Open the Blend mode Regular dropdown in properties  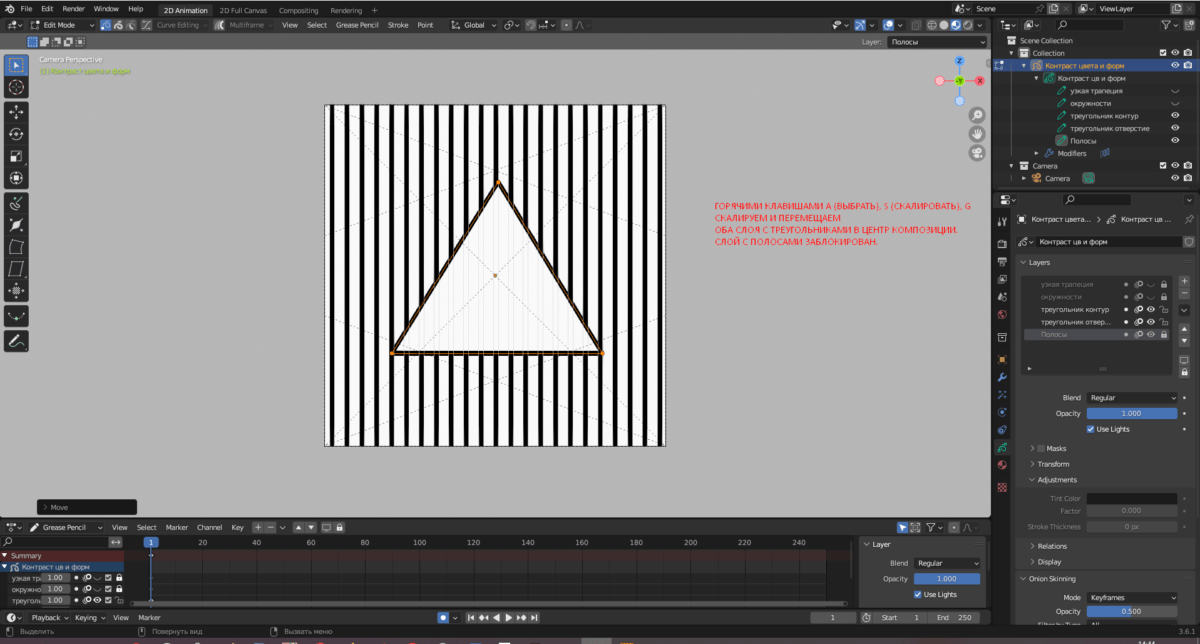(x=1133, y=397)
